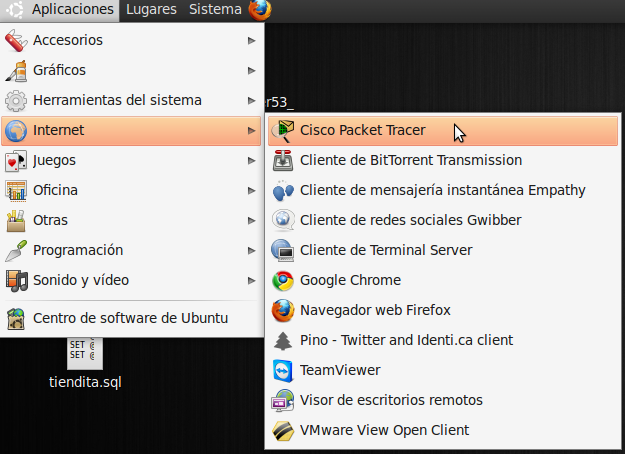Click the Programación trowel icon
The height and width of the screenshot is (454, 625).
[16, 251]
